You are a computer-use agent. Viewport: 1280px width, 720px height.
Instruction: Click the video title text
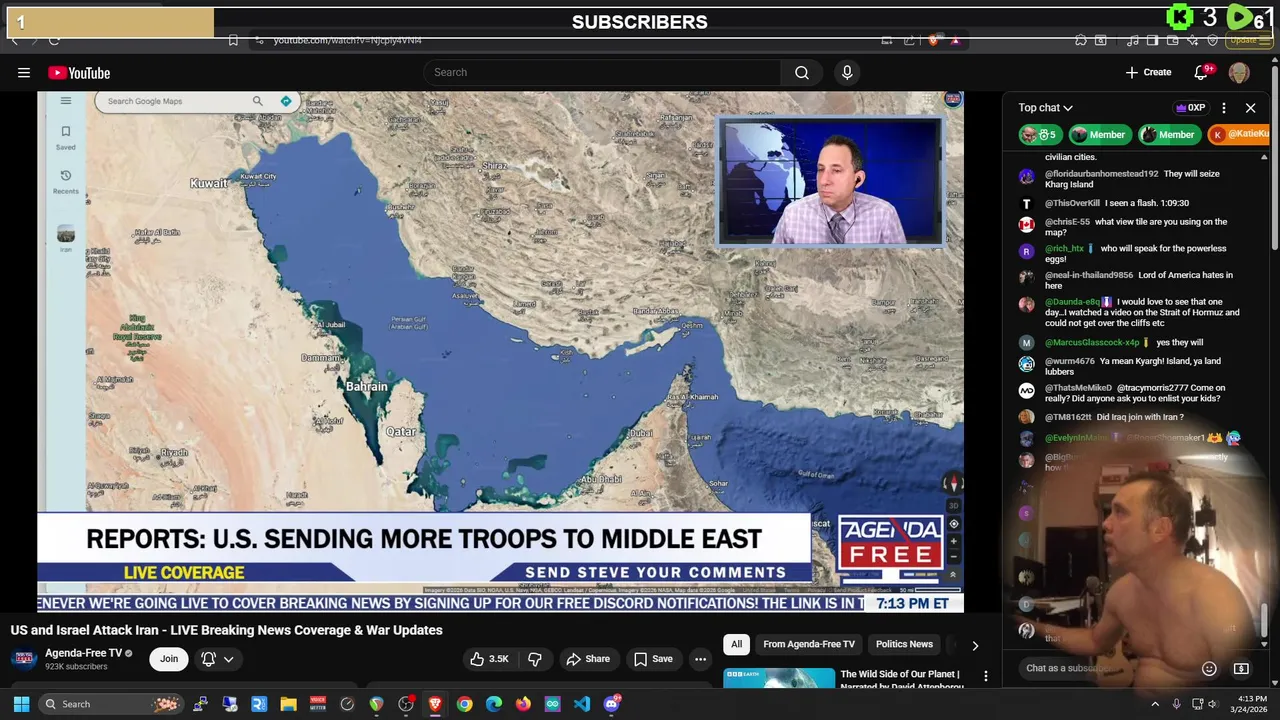click(227, 630)
